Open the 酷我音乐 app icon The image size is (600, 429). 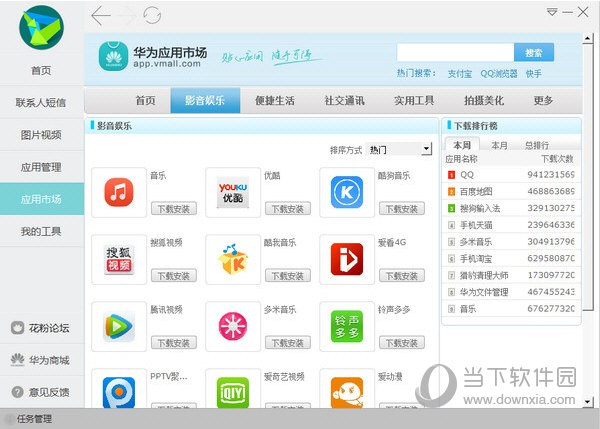[x=233, y=259]
